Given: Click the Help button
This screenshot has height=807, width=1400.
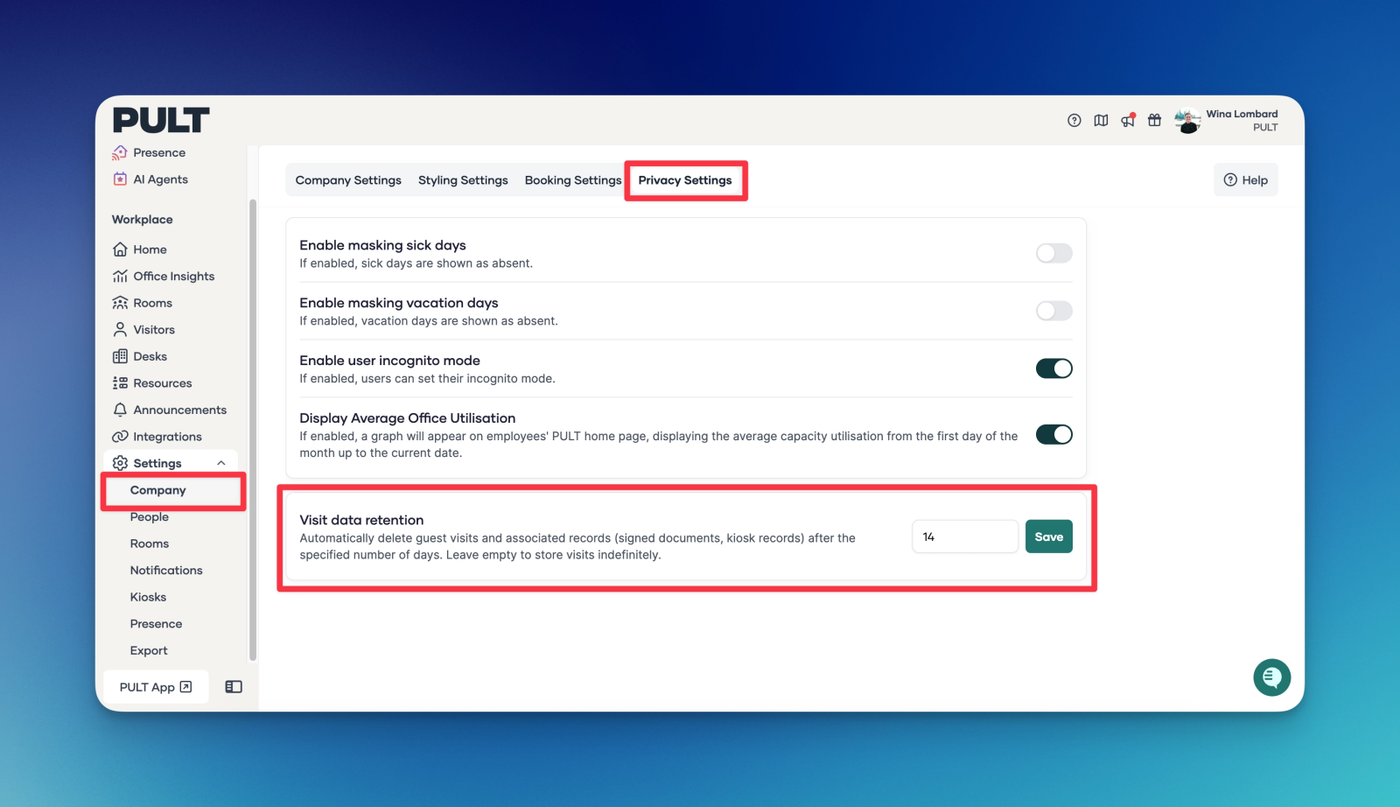Looking at the screenshot, I should point(1245,180).
